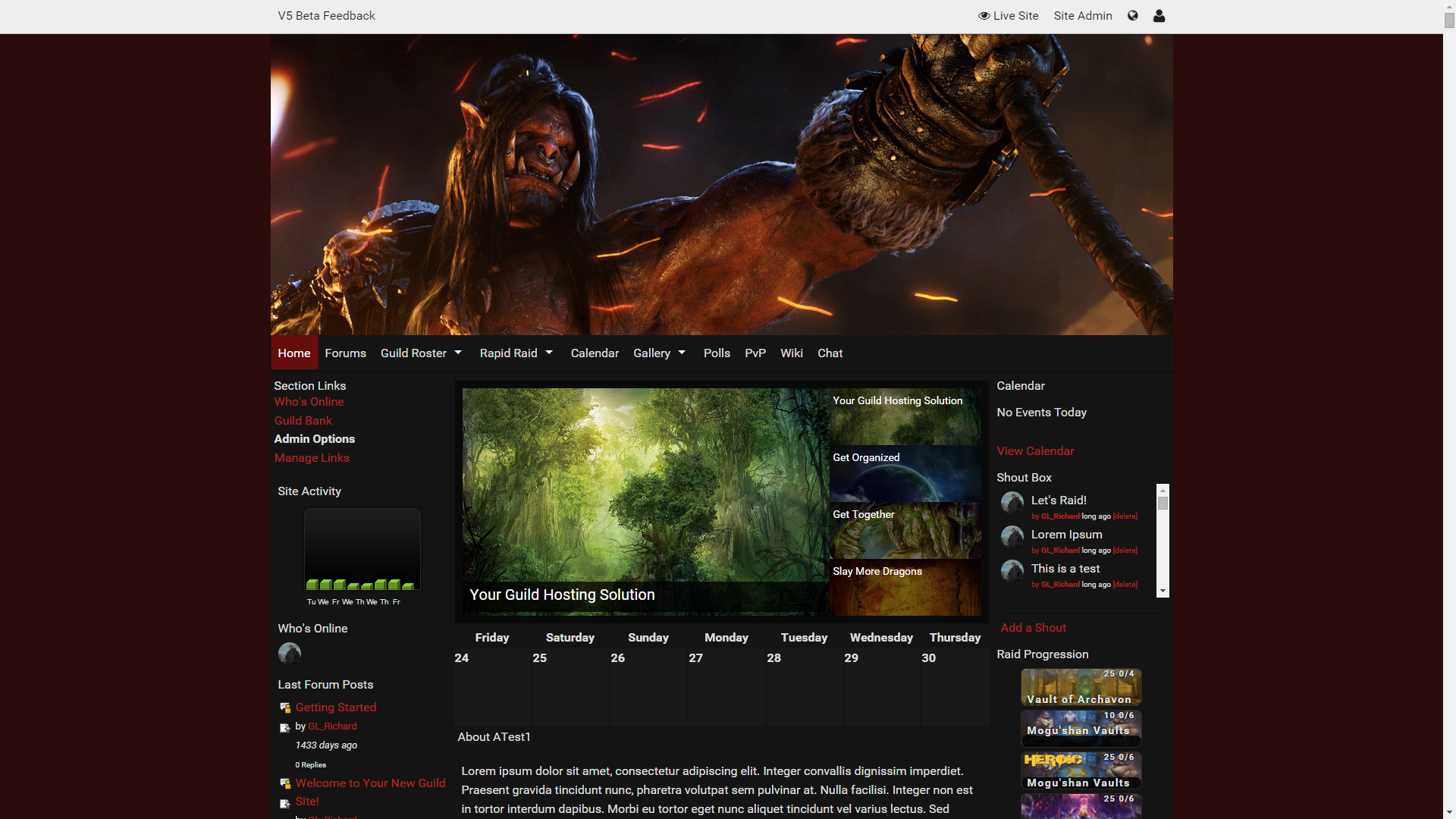Click avatar beside Let's Raid! shout
The image size is (1456, 819).
(x=1012, y=502)
